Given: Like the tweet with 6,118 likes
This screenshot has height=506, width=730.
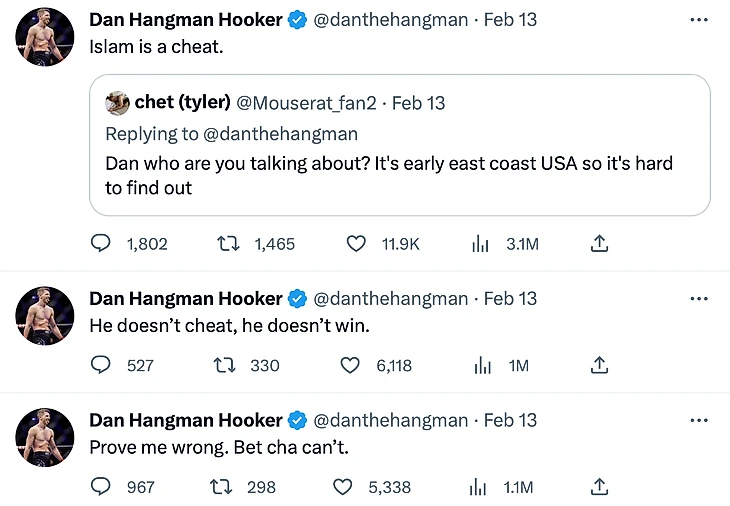Looking at the screenshot, I should pos(350,365).
